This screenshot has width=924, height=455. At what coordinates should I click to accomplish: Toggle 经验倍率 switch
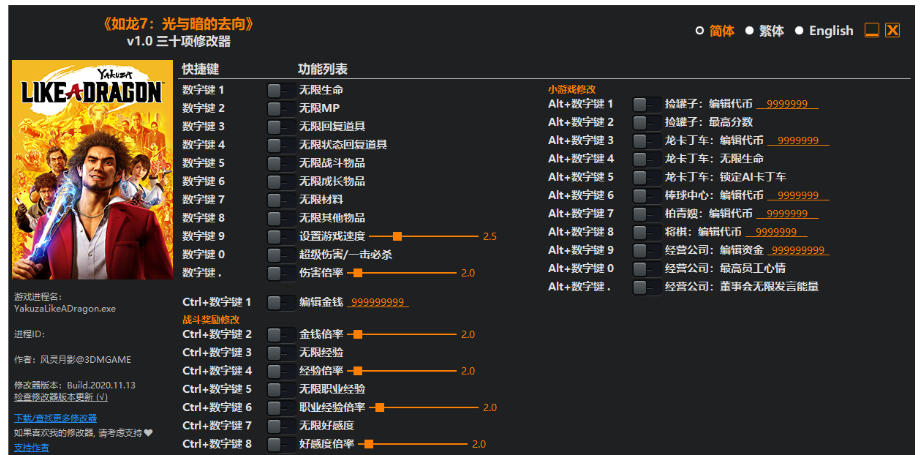(280, 371)
